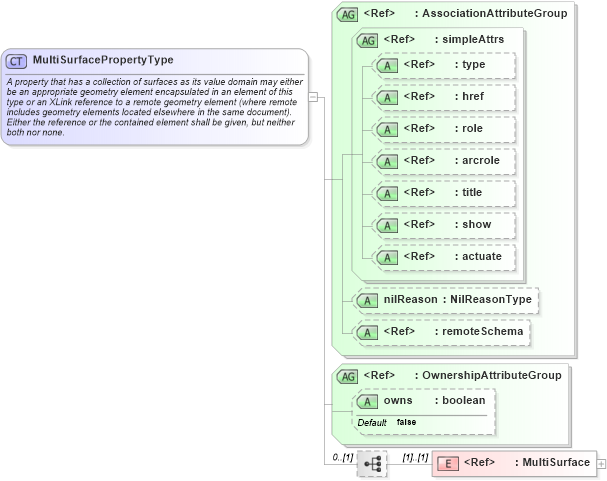The height and width of the screenshot is (481, 607).
Task: Click the AG icon next to simpleAttrs
Action: coord(367,41)
